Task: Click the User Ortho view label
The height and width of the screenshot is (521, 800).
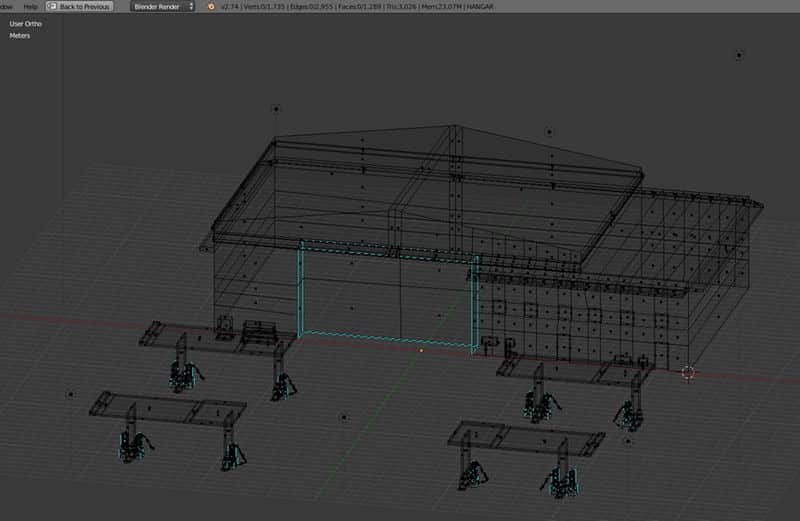Action: point(26,23)
